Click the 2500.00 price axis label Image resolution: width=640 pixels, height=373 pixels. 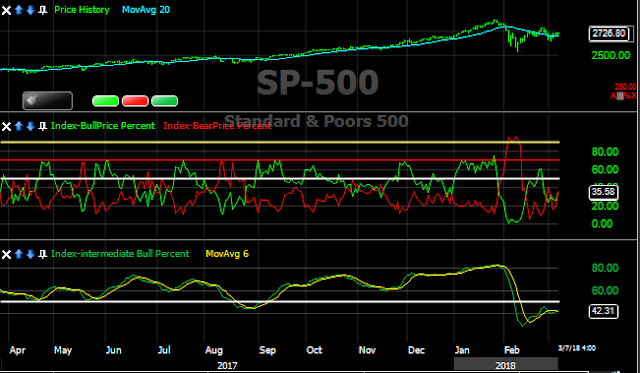(611, 56)
